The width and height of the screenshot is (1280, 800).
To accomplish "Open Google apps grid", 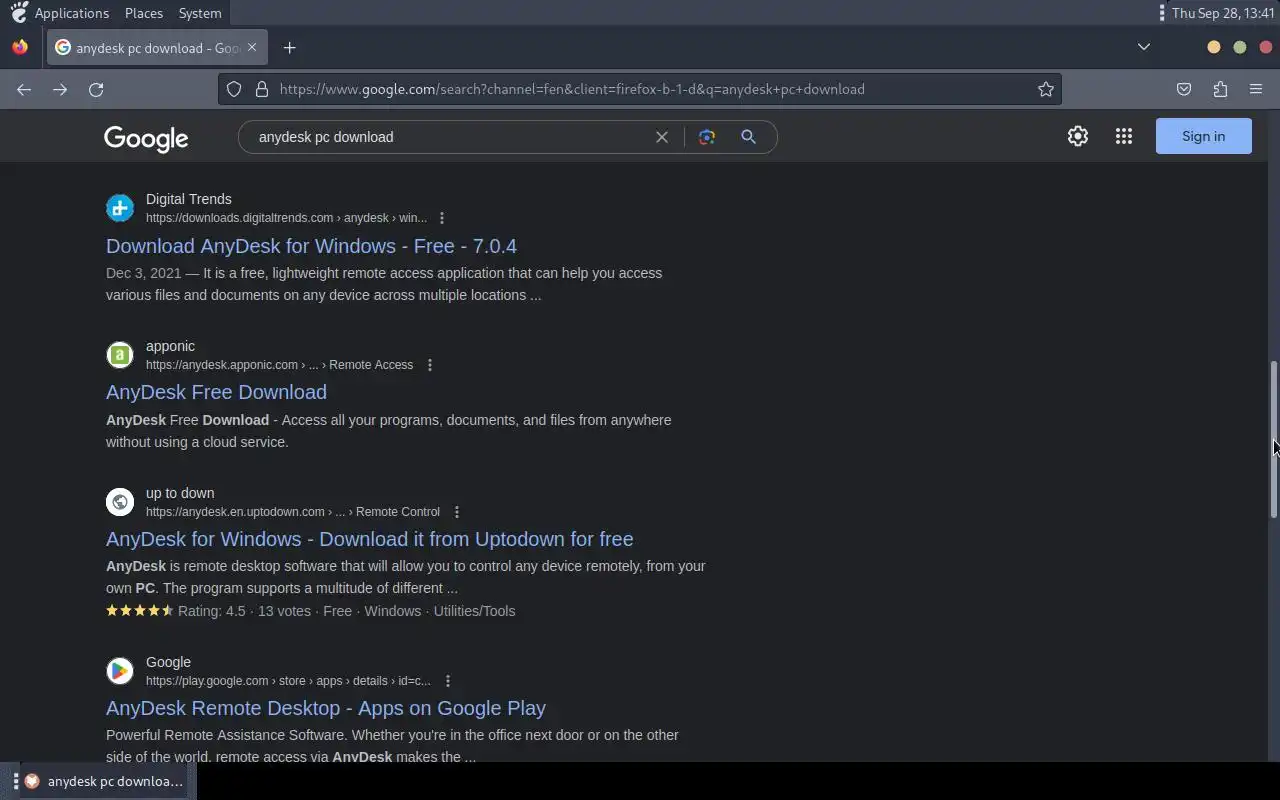I will [x=1124, y=136].
